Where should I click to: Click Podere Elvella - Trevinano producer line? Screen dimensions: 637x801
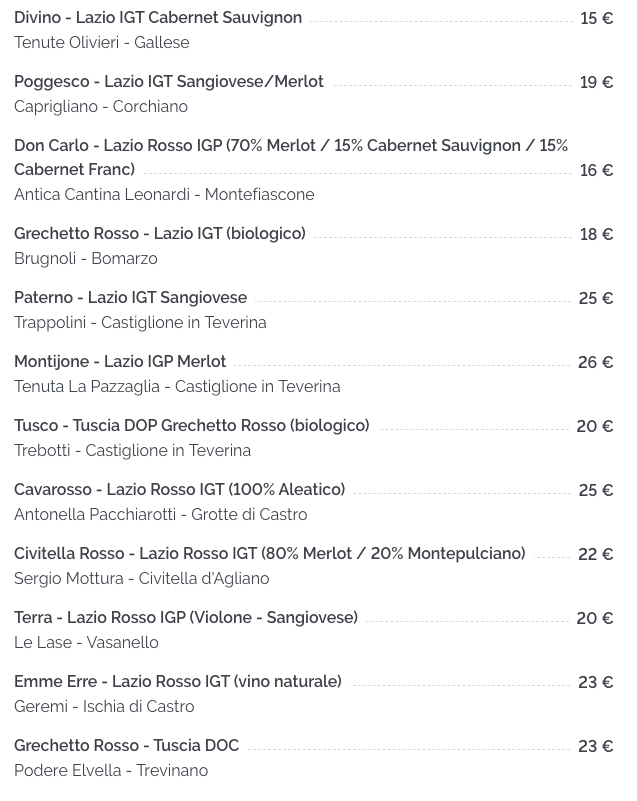(x=111, y=770)
